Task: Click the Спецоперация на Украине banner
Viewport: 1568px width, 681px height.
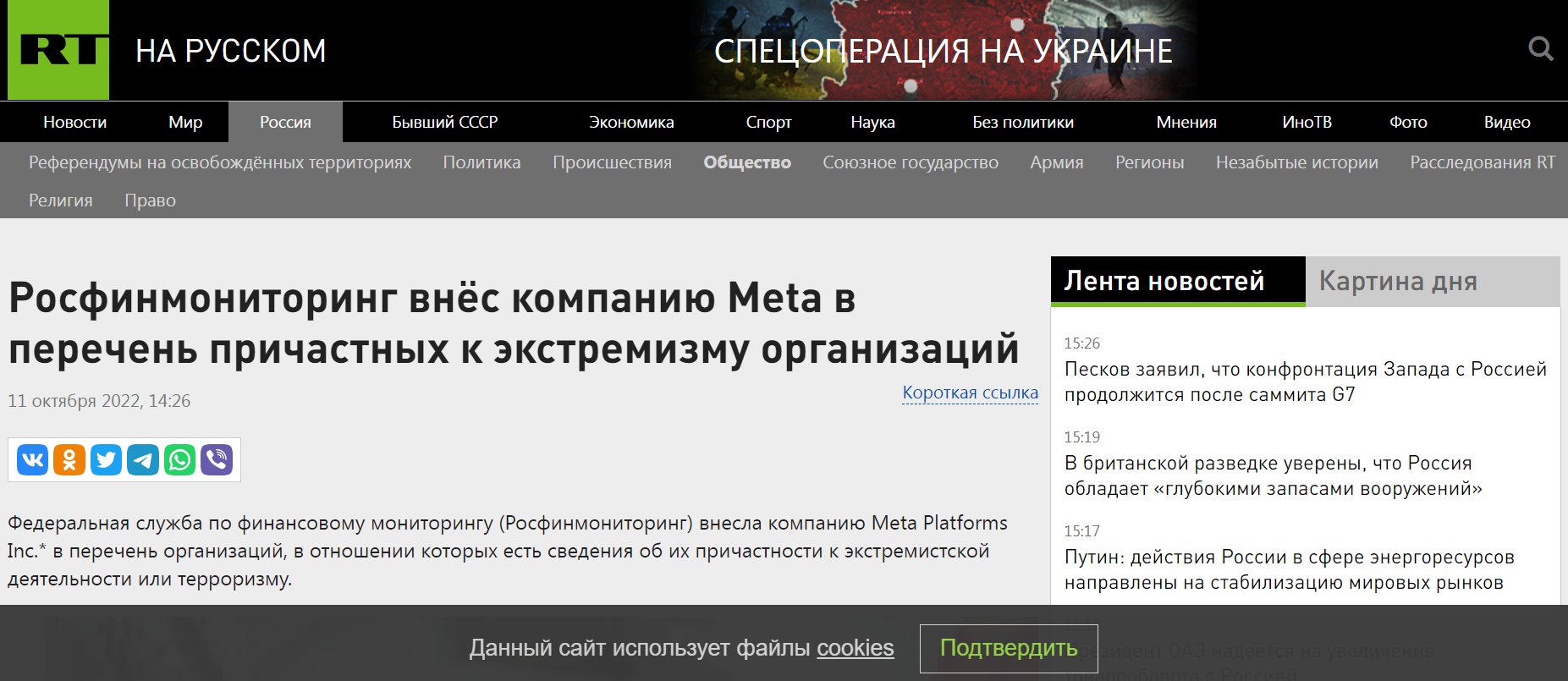Action: (x=944, y=51)
